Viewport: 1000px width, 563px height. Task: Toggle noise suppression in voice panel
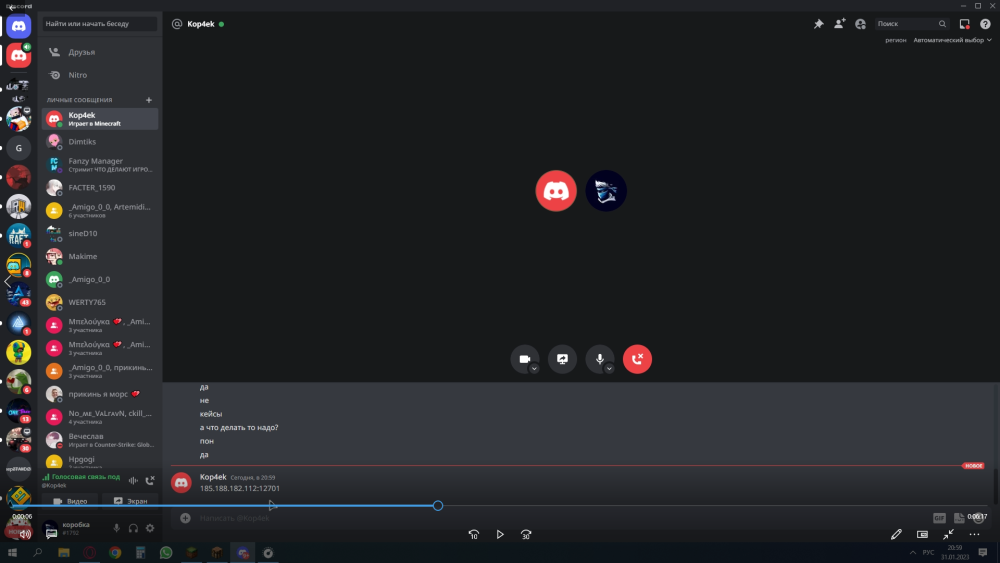tap(133, 480)
